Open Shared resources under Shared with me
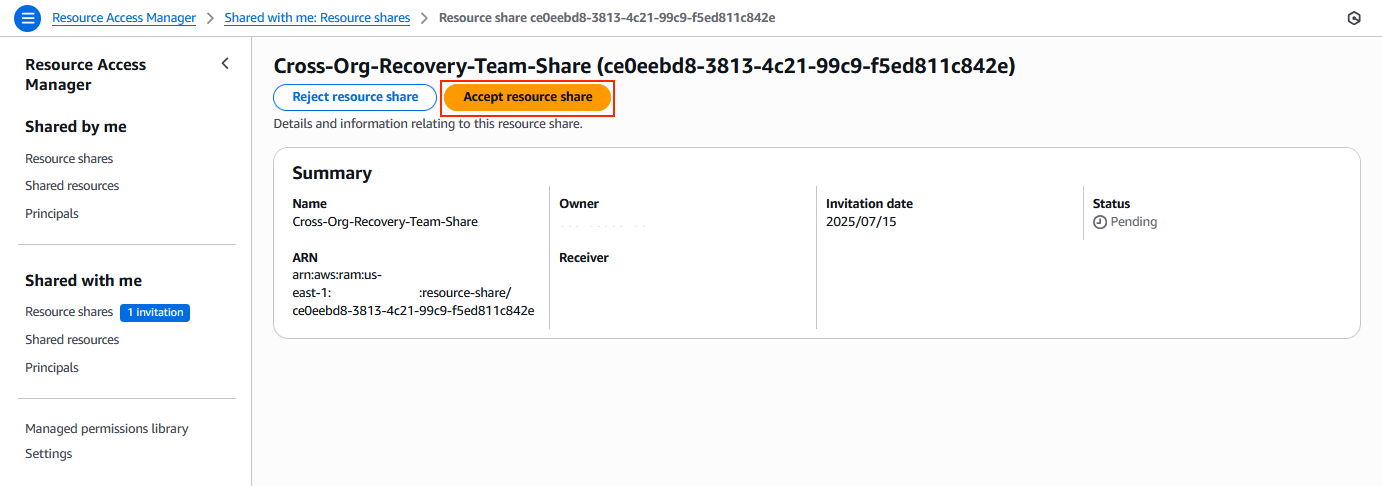Screen dimensions: 1382x486 point(72,340)
